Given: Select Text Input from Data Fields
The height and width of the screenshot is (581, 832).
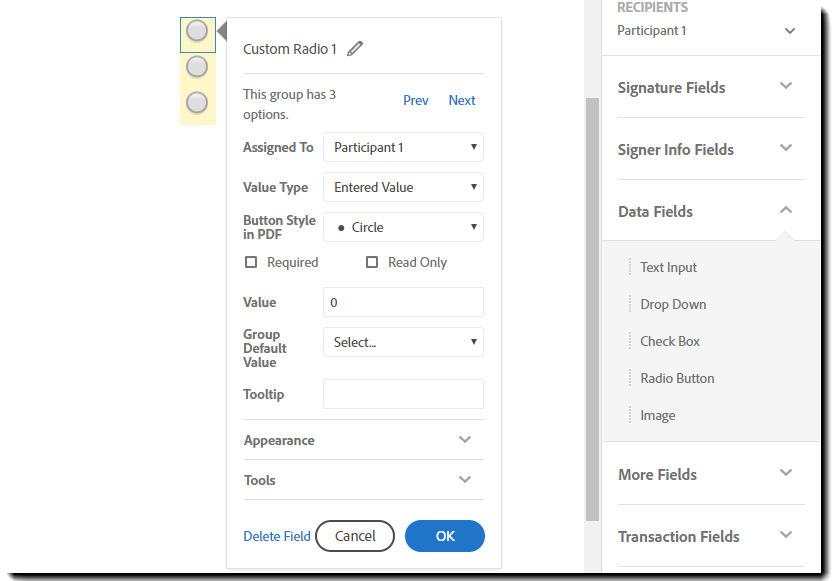Looking at the screenshot, I should [x=669, y=267].
